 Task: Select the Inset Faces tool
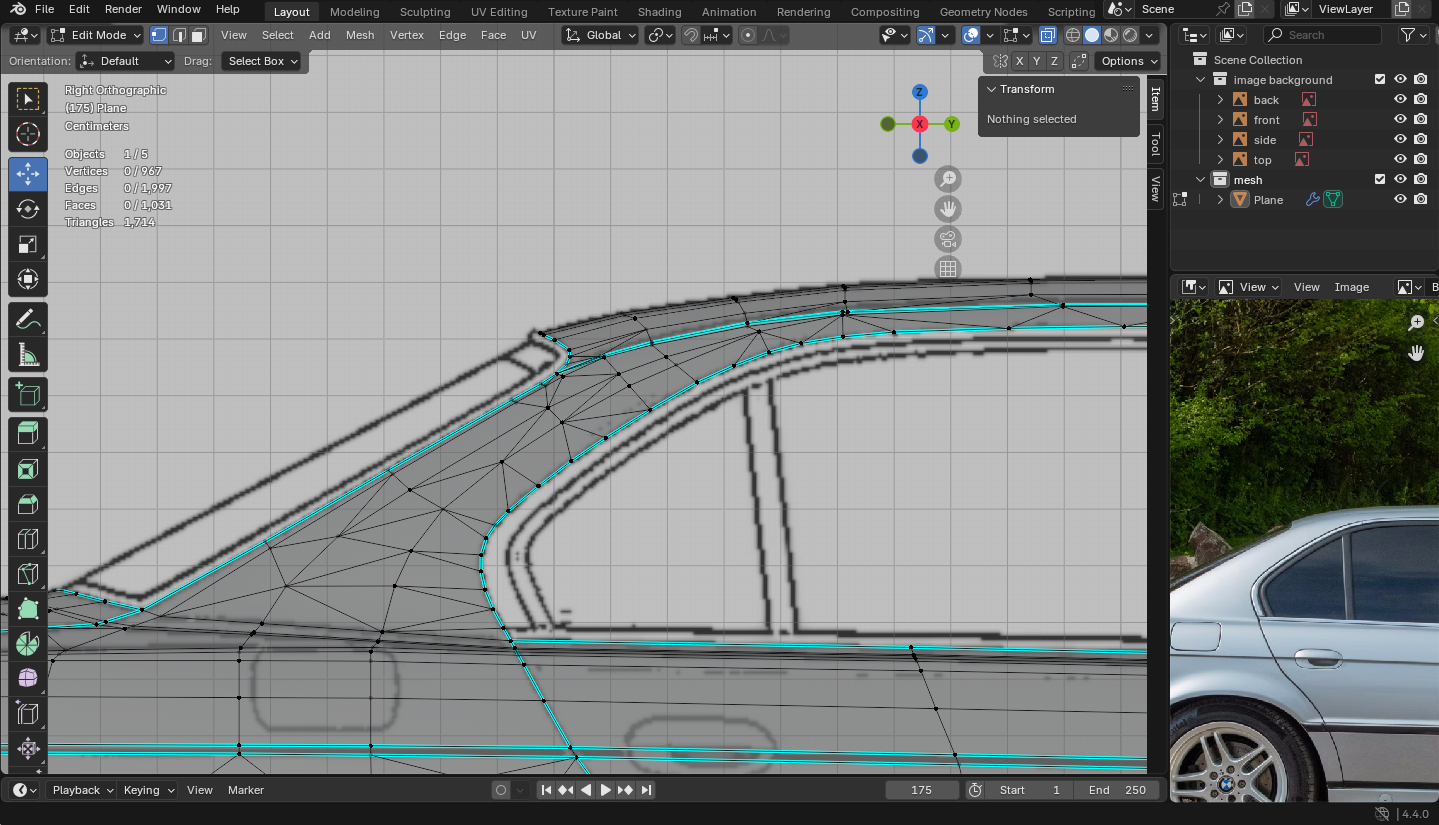point(28,469)
